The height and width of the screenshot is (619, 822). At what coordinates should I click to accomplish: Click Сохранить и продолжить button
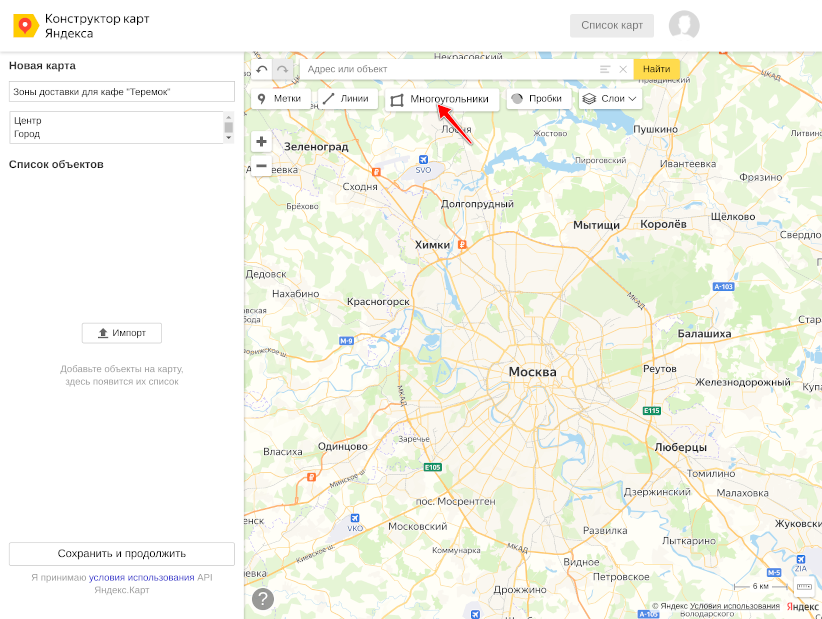[x=122, y=553]
